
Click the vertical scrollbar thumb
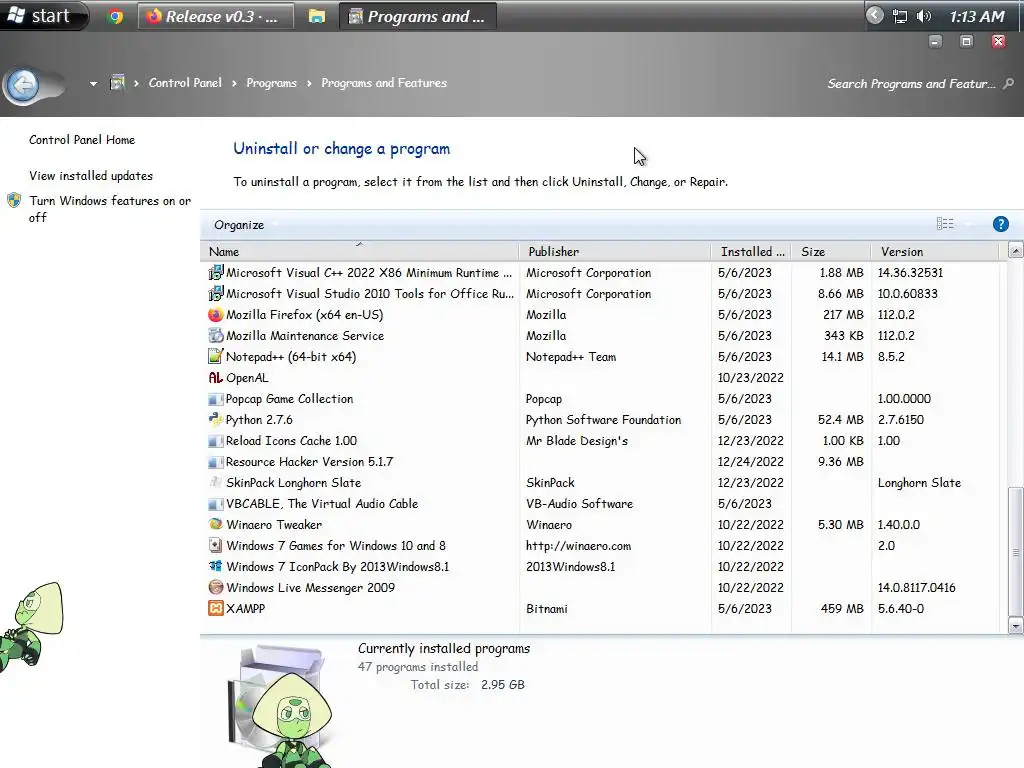coord(1015,552)
